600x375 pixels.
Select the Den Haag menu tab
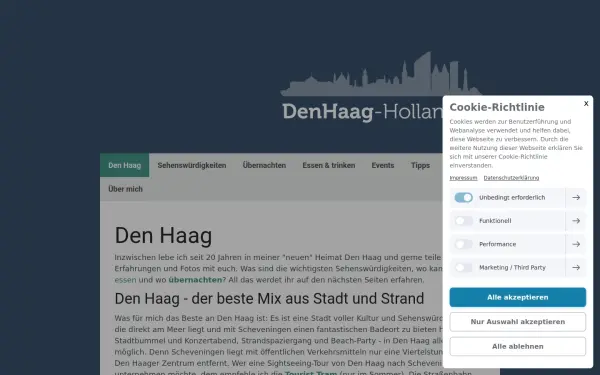124,165
